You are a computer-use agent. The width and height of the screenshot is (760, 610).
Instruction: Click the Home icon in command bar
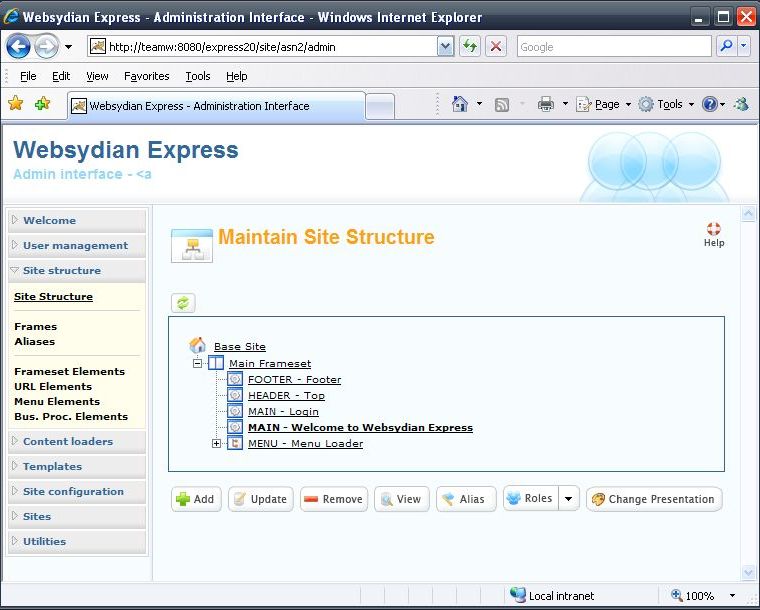click(459, 104)
